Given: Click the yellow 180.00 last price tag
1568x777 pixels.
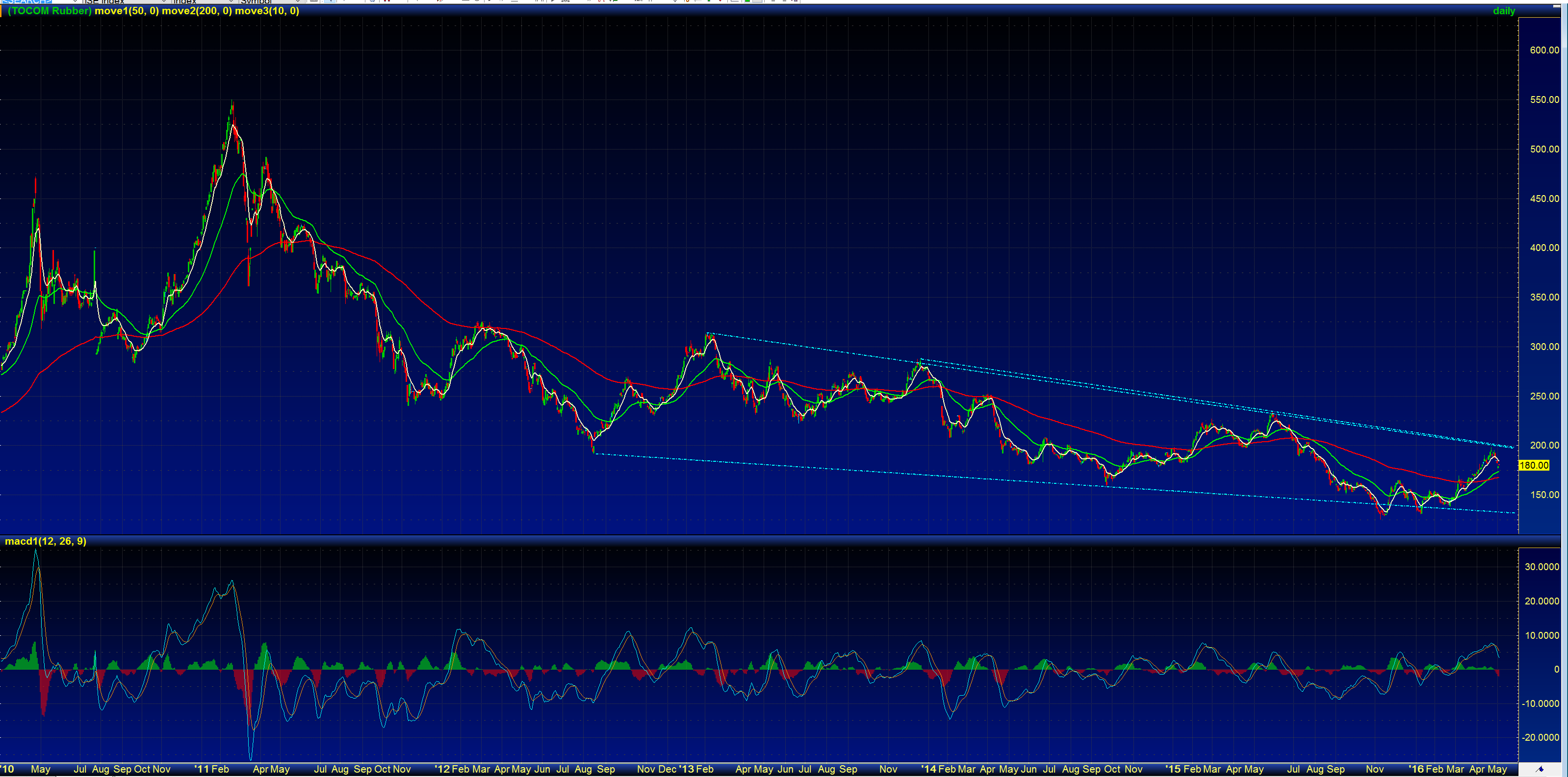Looking at the screenshot, I should tap(1533, 466).
